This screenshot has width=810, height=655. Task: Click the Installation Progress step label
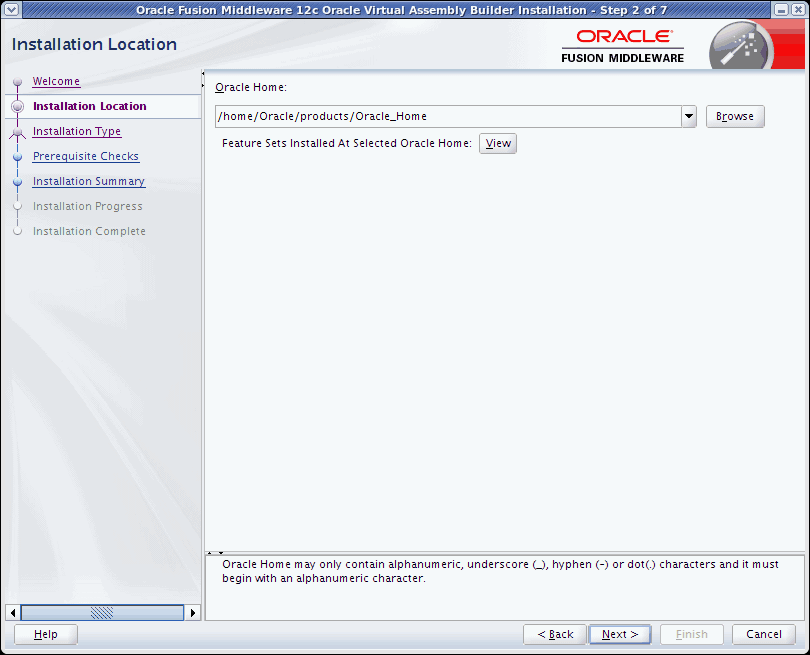coord(88,206)
